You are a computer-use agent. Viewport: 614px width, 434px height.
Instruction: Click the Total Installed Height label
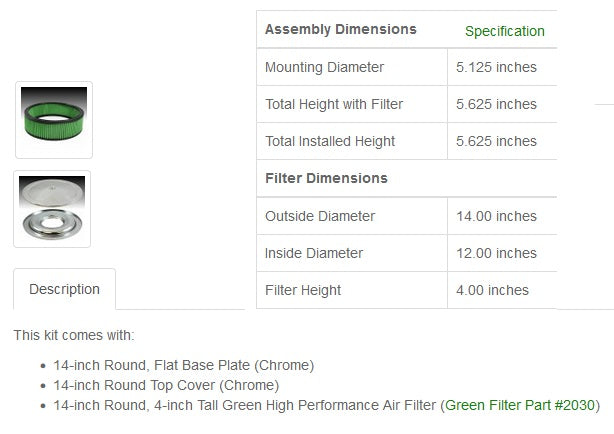[x=329, y=141]
